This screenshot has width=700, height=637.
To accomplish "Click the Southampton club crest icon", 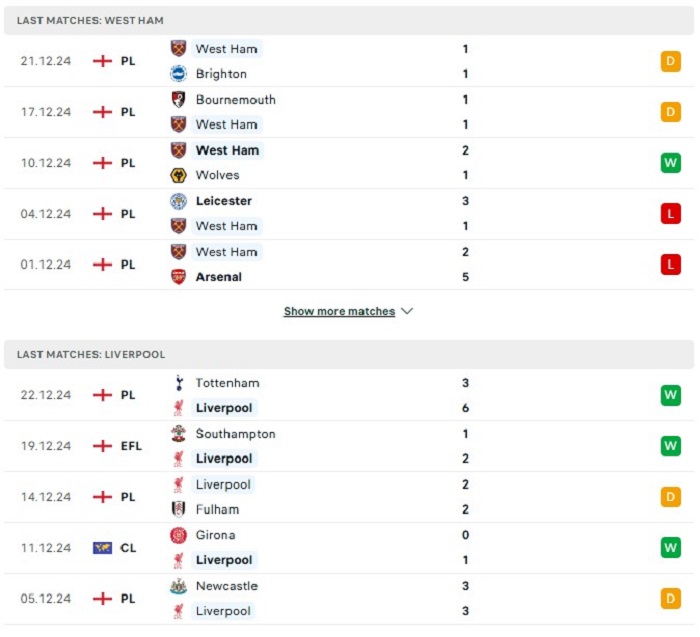I will (x=179, y=434).
